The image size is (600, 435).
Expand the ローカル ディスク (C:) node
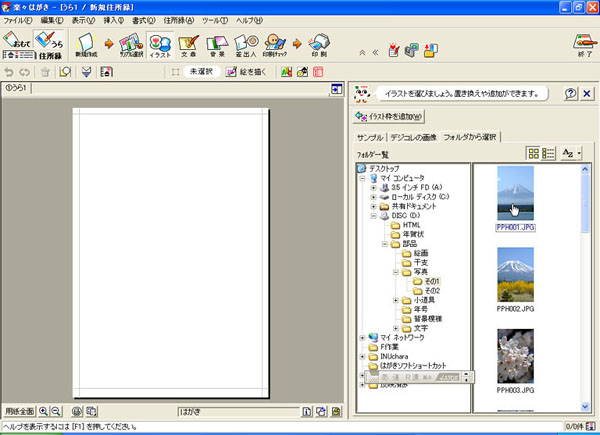click(x=373, y=197)
